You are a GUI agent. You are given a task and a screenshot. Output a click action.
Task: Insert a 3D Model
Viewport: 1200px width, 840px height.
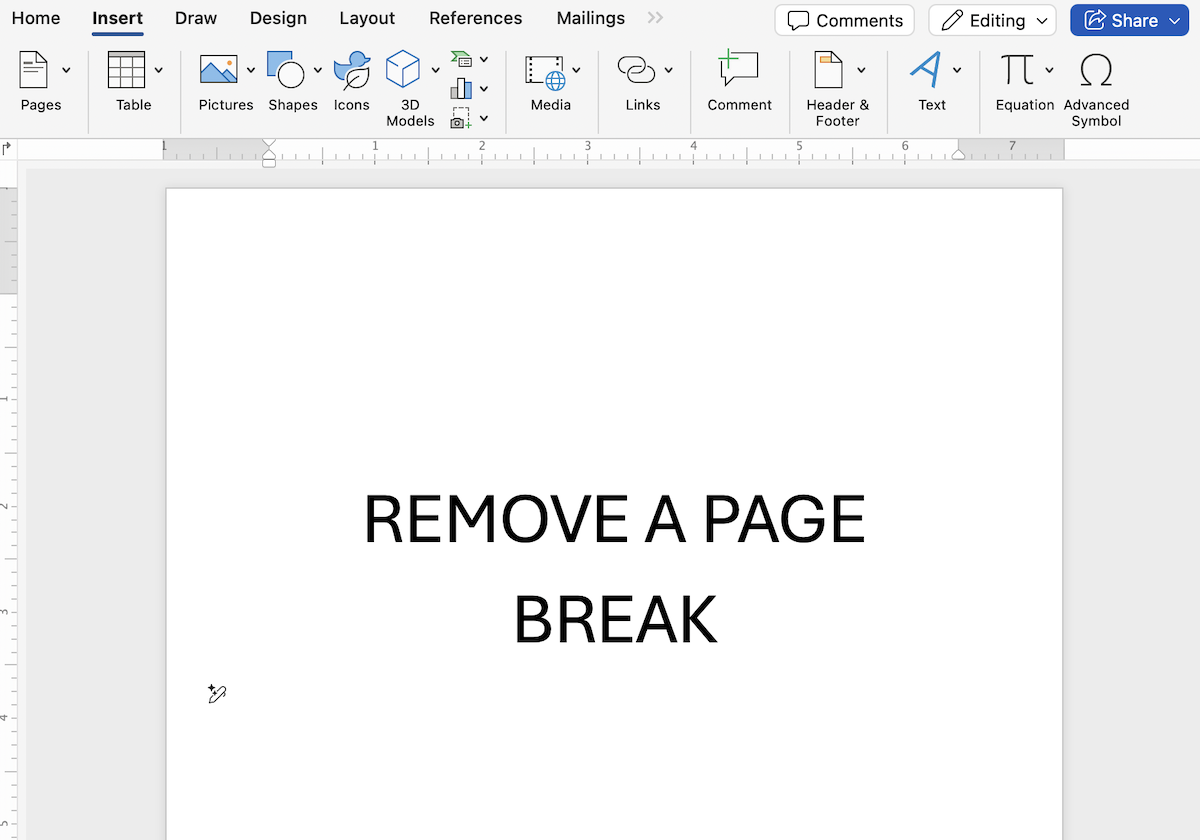(404, 70)
